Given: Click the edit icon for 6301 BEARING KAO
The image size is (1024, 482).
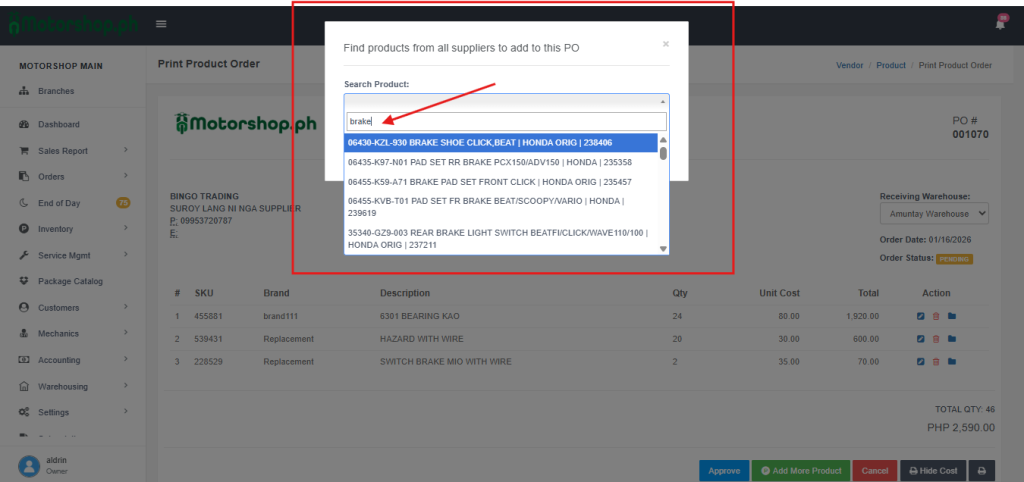Looking at the screenshot, I should 920,316.
